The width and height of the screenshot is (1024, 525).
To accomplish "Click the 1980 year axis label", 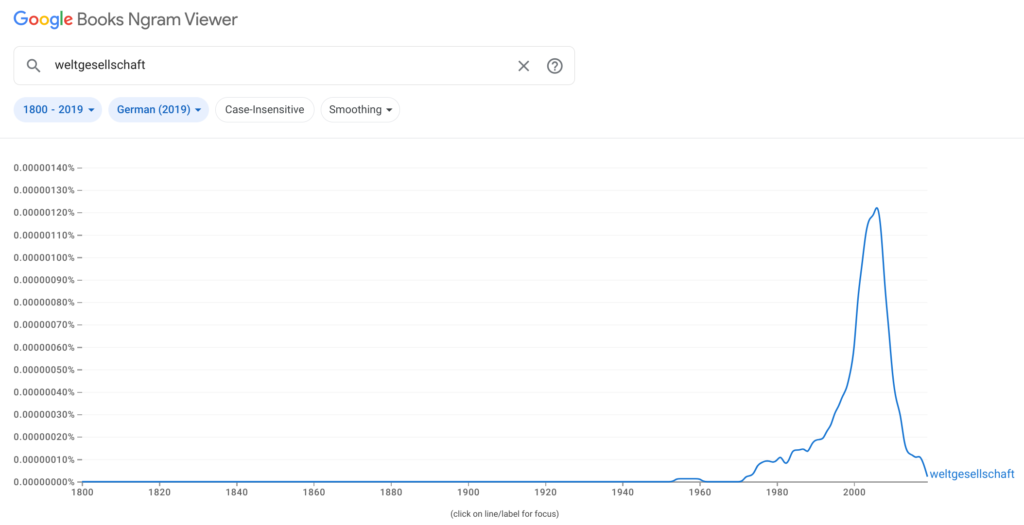I will pos(776,493).
